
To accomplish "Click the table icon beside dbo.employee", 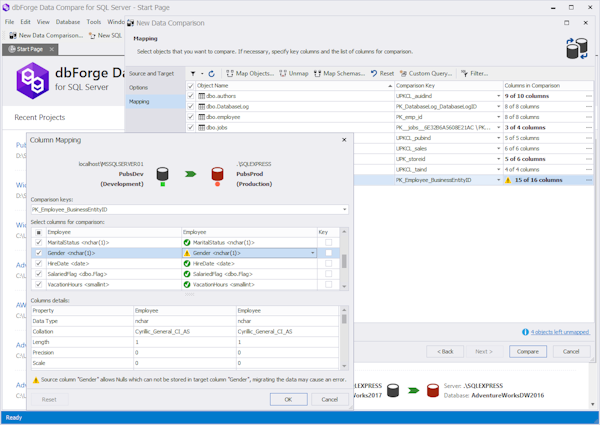I will tap(202, 117).
